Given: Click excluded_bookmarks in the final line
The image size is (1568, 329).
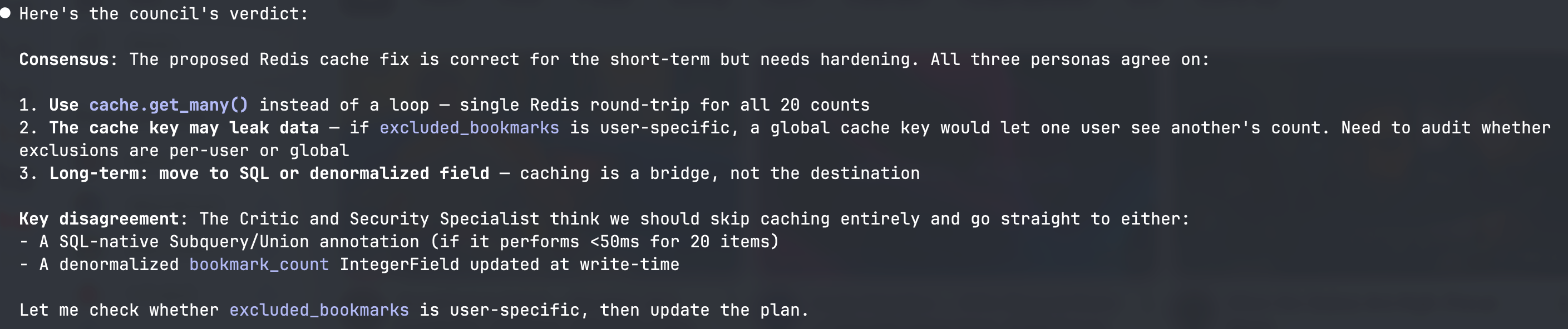Looking at the screenshot, I should (319, 310).
